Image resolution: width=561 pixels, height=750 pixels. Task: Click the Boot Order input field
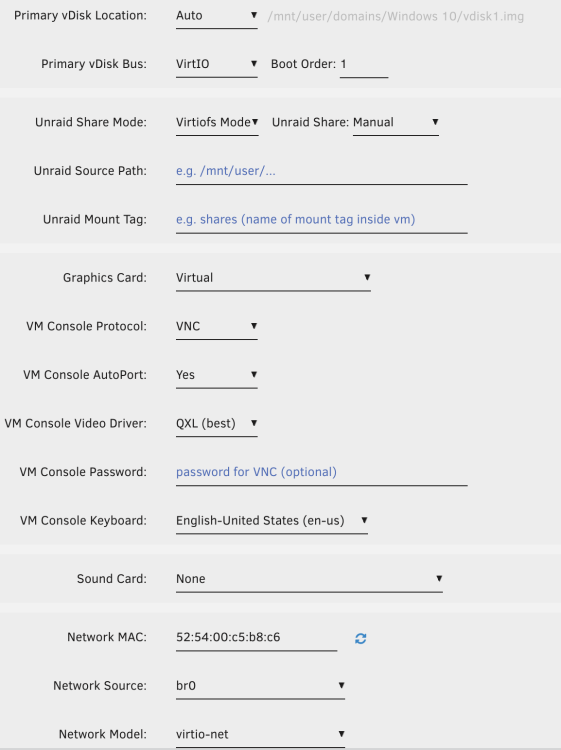pyautogui.click(x=364, y=65)
